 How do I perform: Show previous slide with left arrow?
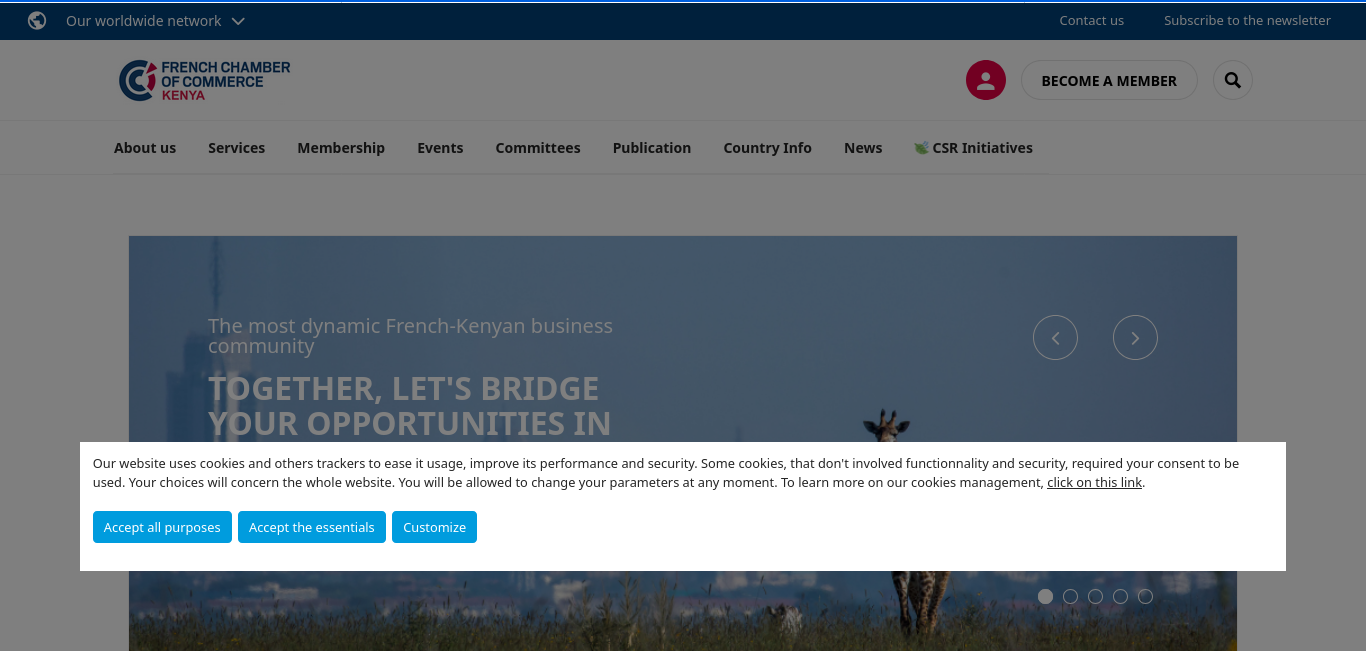1055,338
